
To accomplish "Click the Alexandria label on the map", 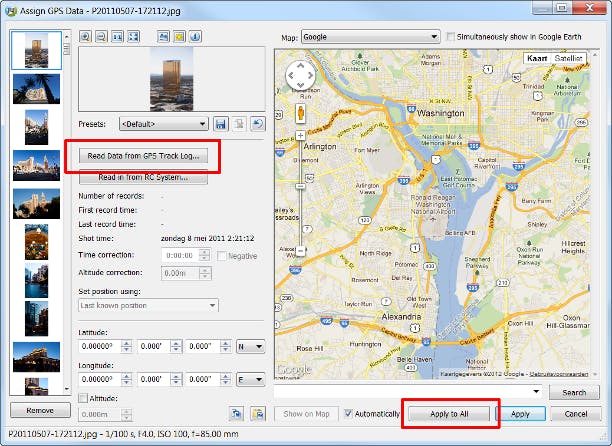I will pyautogui.click(x=401, y=316).
